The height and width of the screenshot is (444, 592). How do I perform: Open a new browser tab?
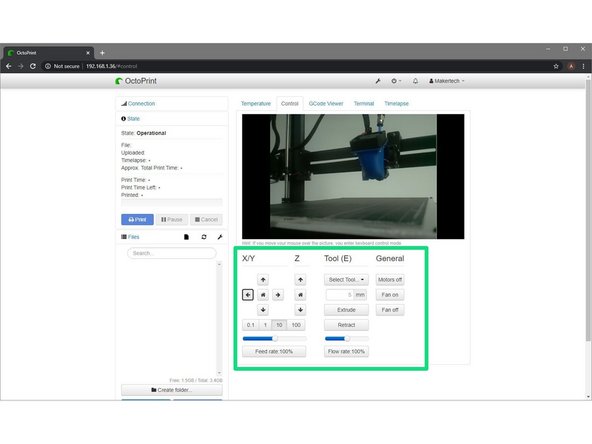[x=102, y=53]
